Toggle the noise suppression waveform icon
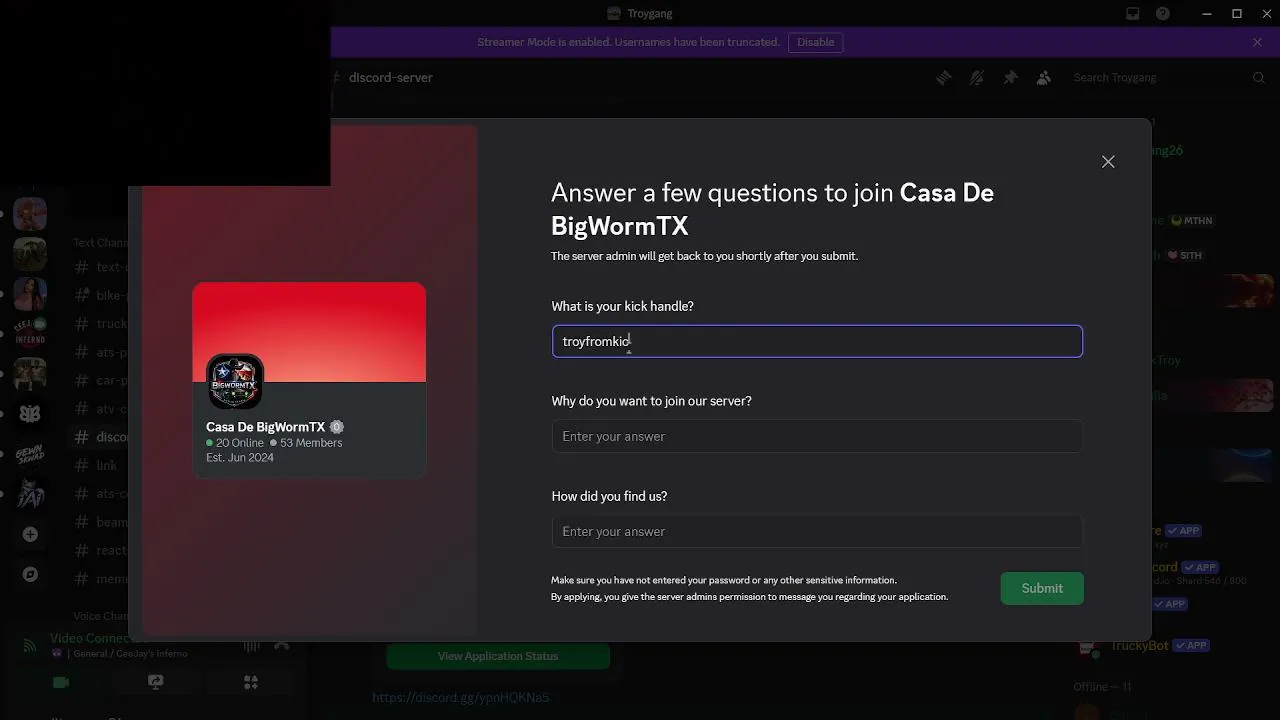1280x720 pixels. tap(251, 646)
